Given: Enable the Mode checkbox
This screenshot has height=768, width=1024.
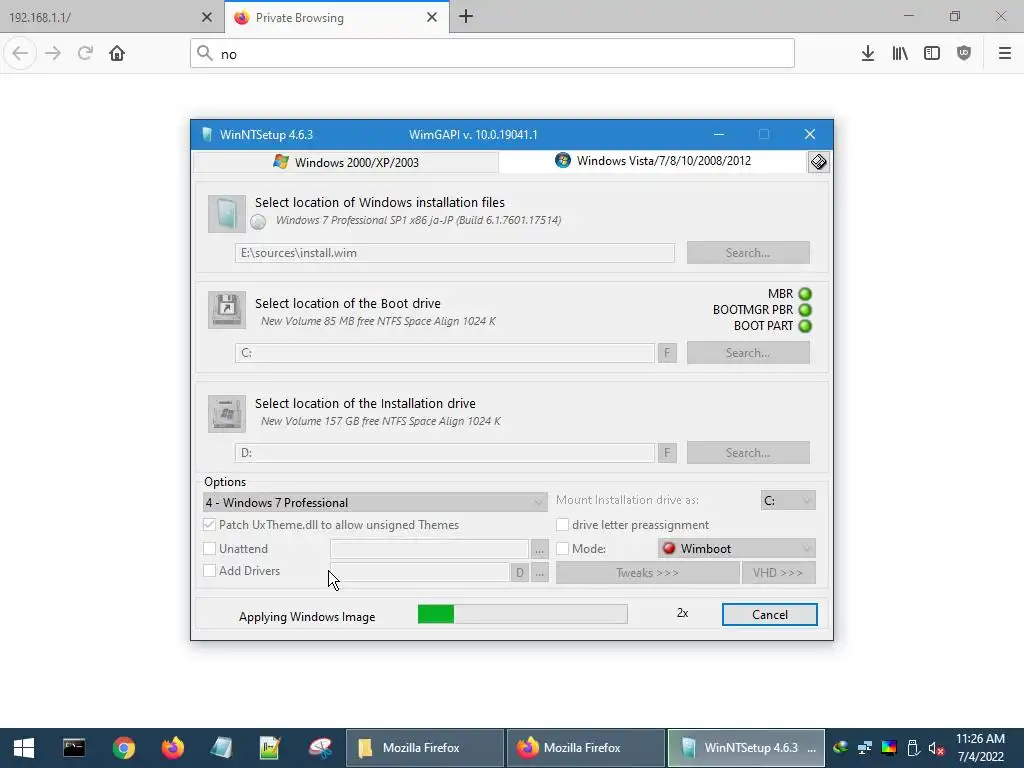Looking at the screenshot, I should coord(562,549).
